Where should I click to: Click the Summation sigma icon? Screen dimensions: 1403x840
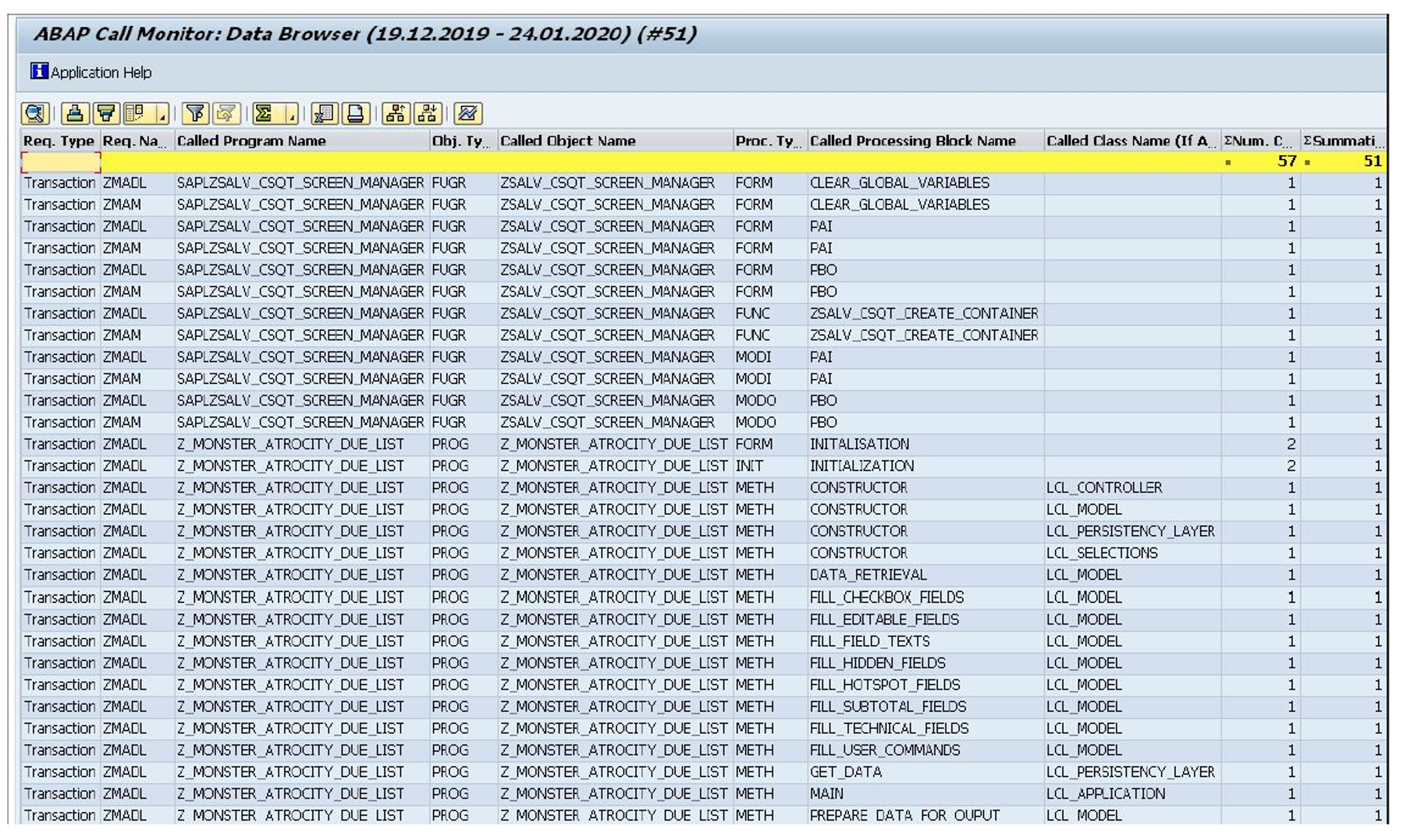tap(261, 114)
